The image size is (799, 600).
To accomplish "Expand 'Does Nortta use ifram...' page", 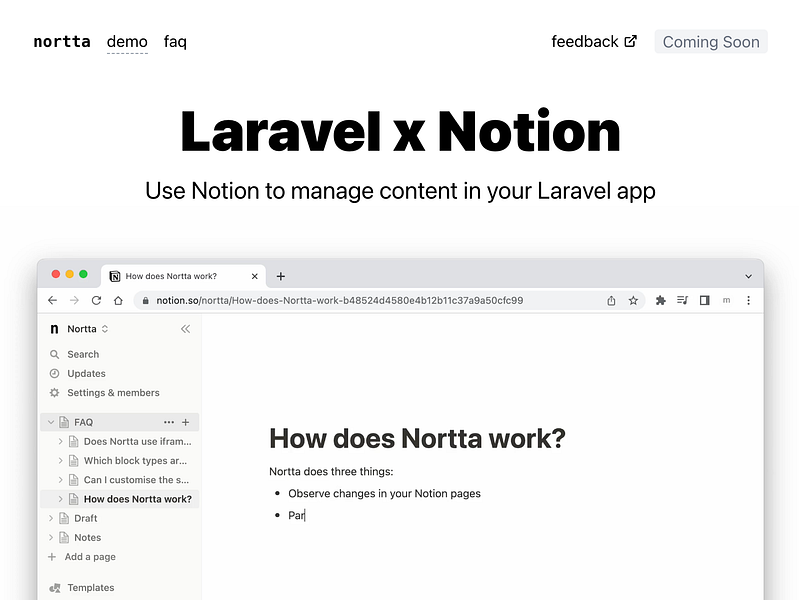I will coord(61,441).
